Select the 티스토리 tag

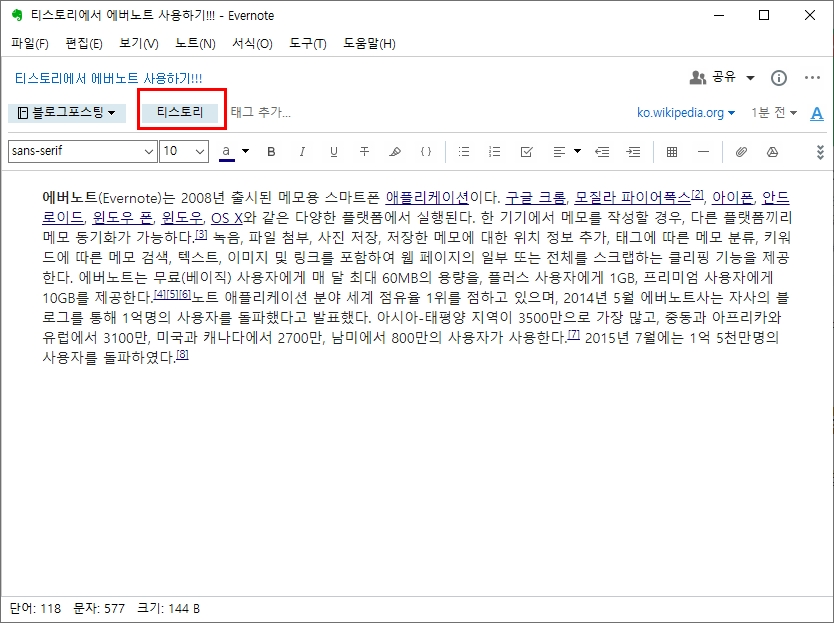180,112
